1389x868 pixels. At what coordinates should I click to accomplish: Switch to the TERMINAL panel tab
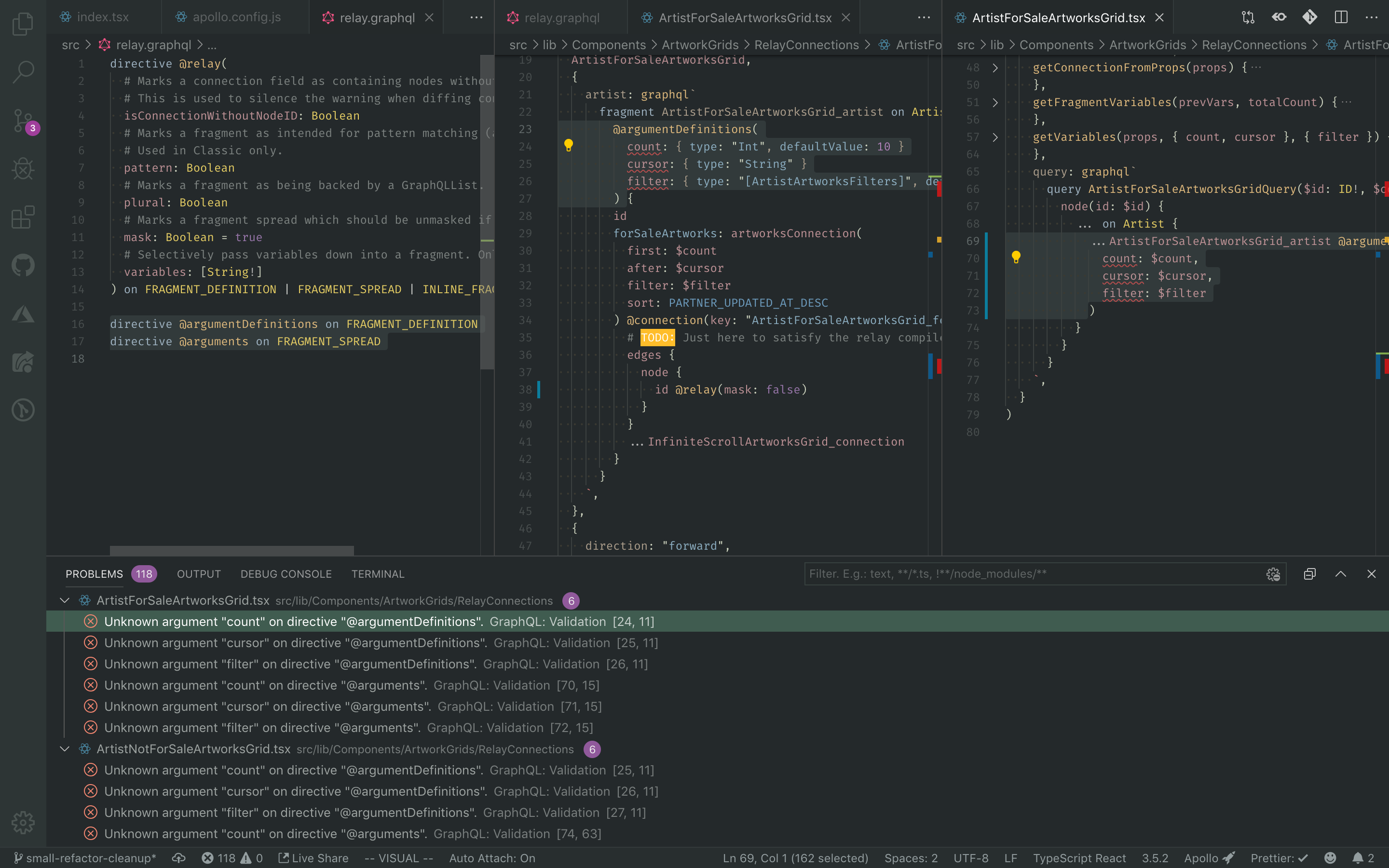pyautogui.click(x=378, y=574)
